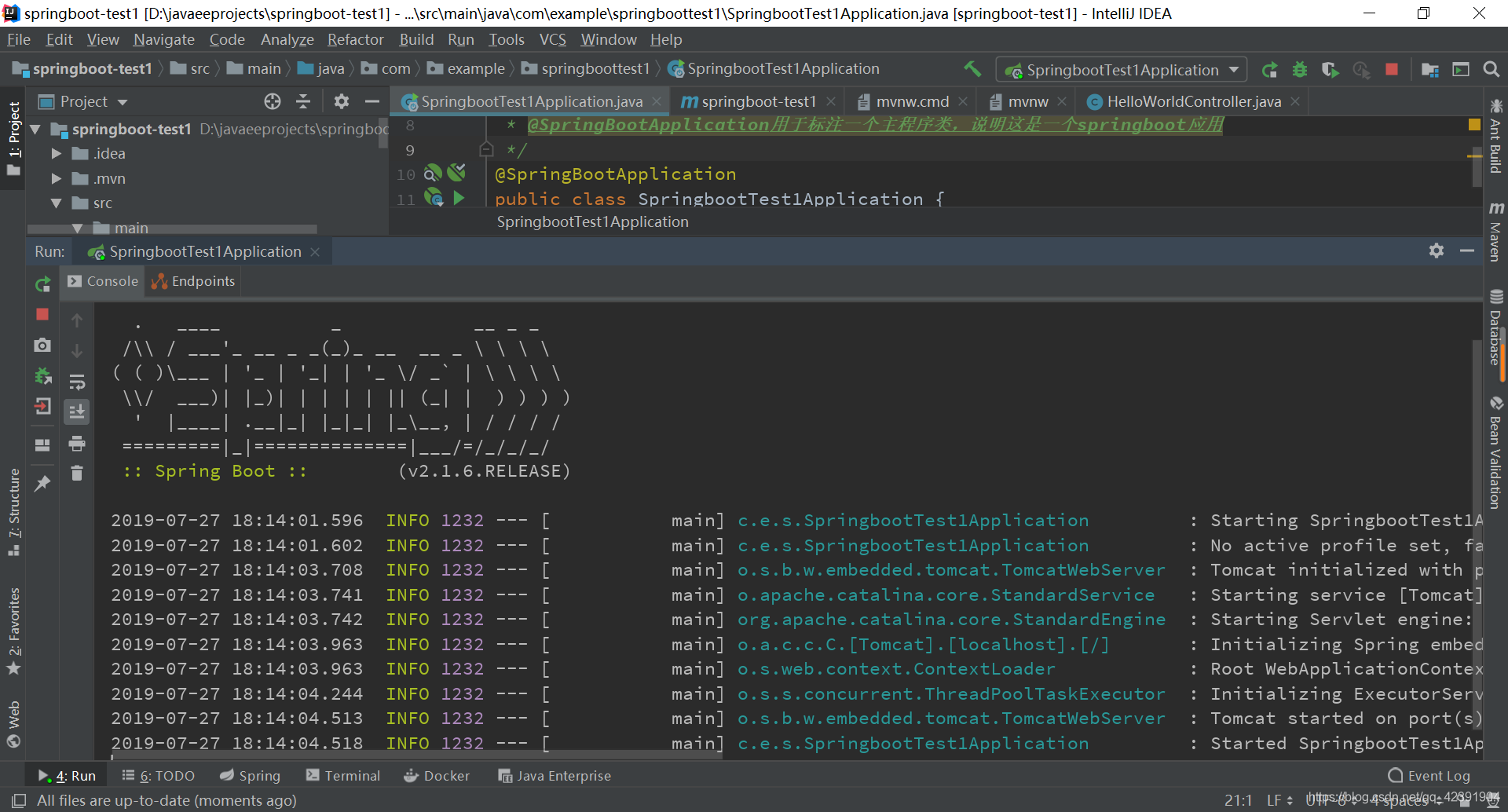Click Run with Coverage icon
This screenshot has height=812, width=1508.
click(1330, 70)
